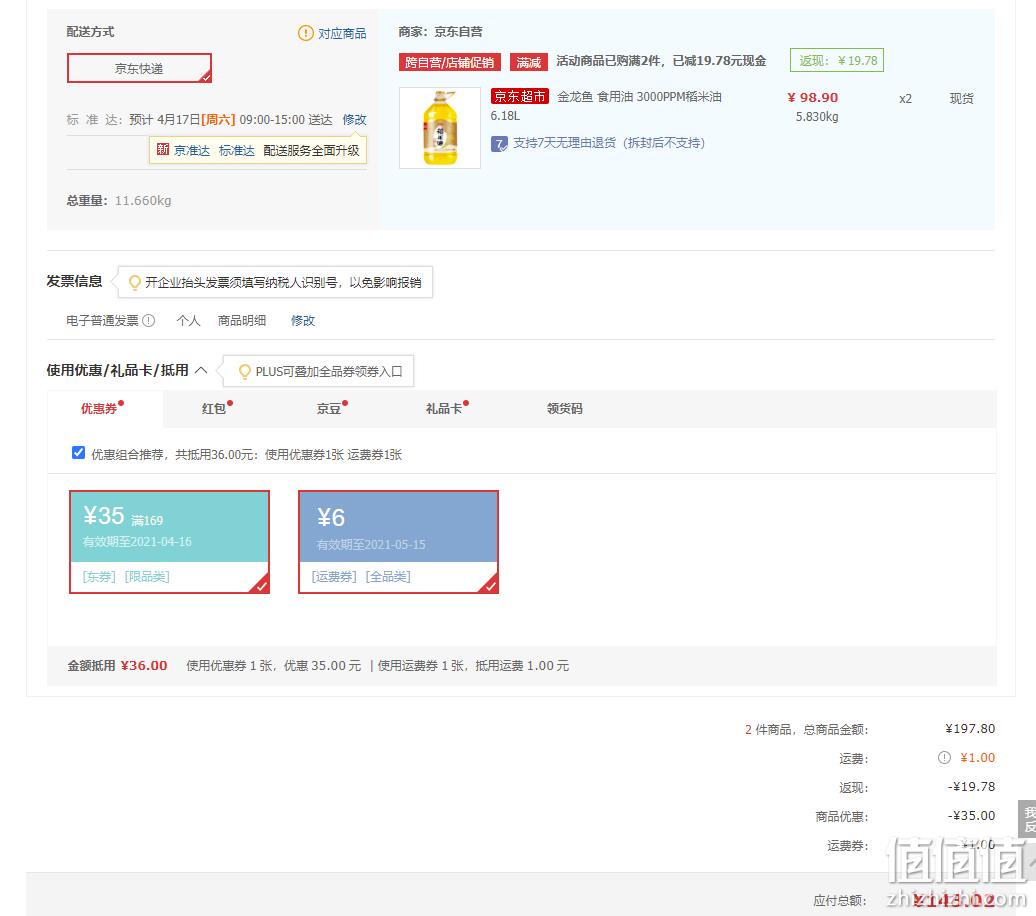Open the 京准达 link

click(192, 151)
